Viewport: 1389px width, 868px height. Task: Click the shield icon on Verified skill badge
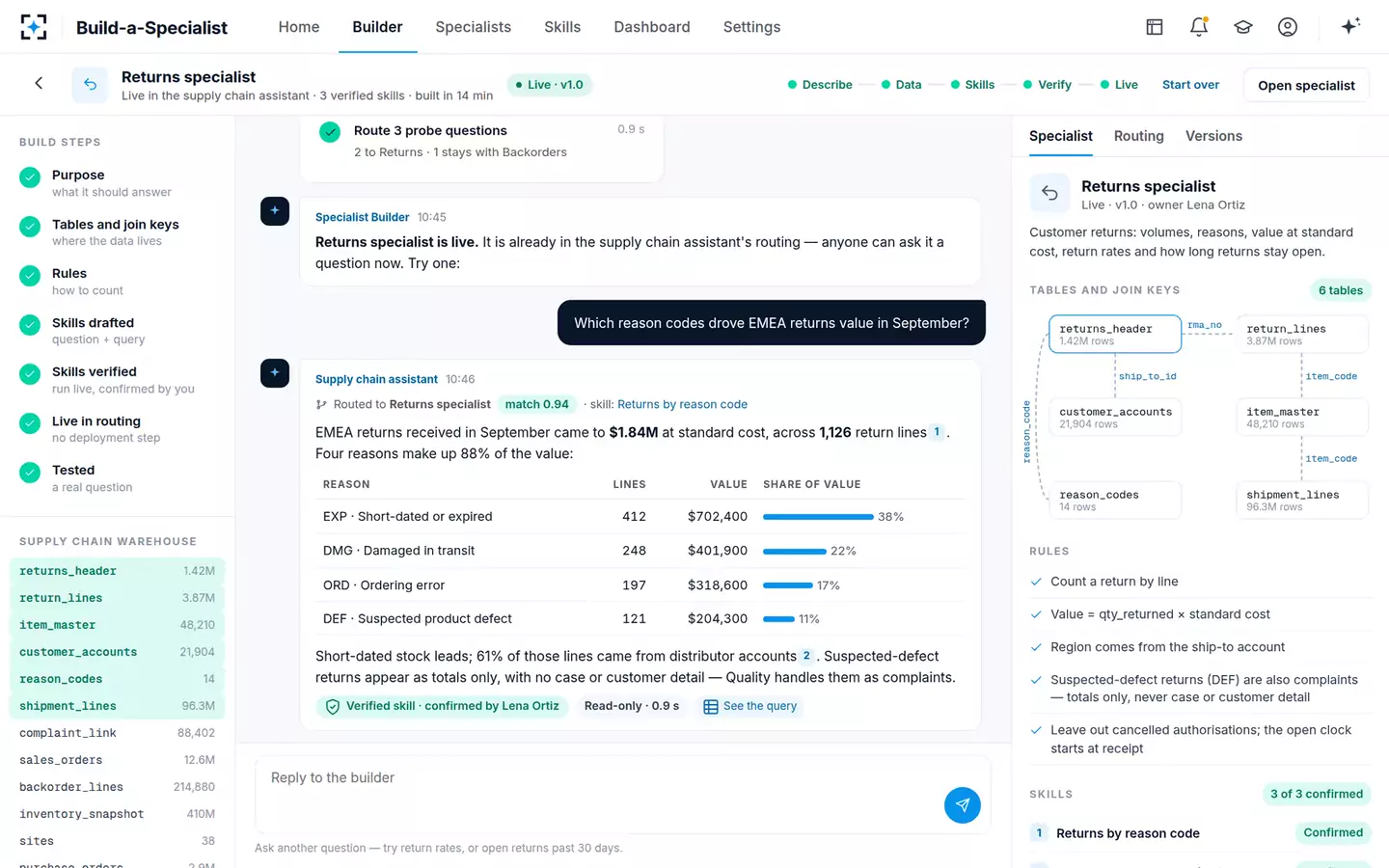pyautogui.click(x=333, y=707)
